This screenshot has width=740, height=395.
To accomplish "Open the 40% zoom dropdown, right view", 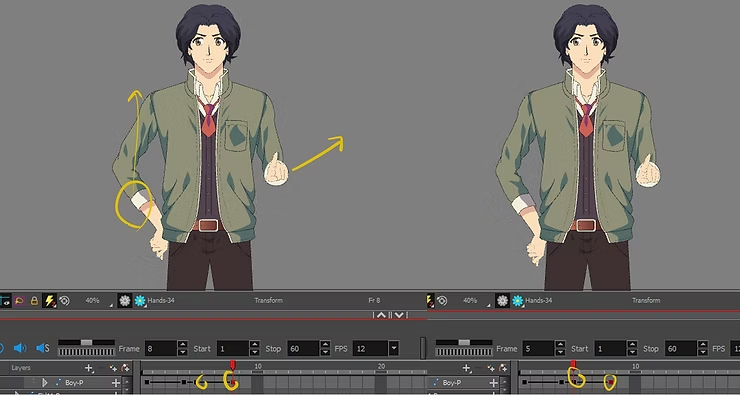I will coord(476,301).
